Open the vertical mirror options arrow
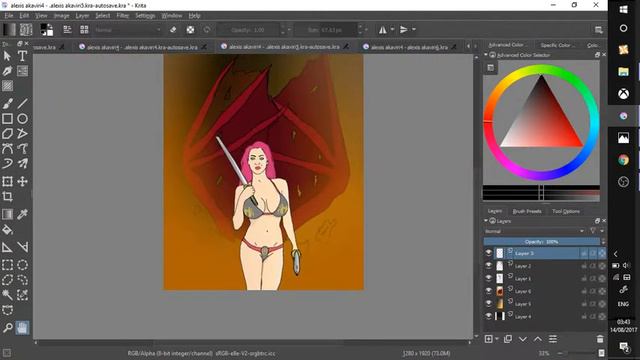640x360 pixels. (414, 29)
